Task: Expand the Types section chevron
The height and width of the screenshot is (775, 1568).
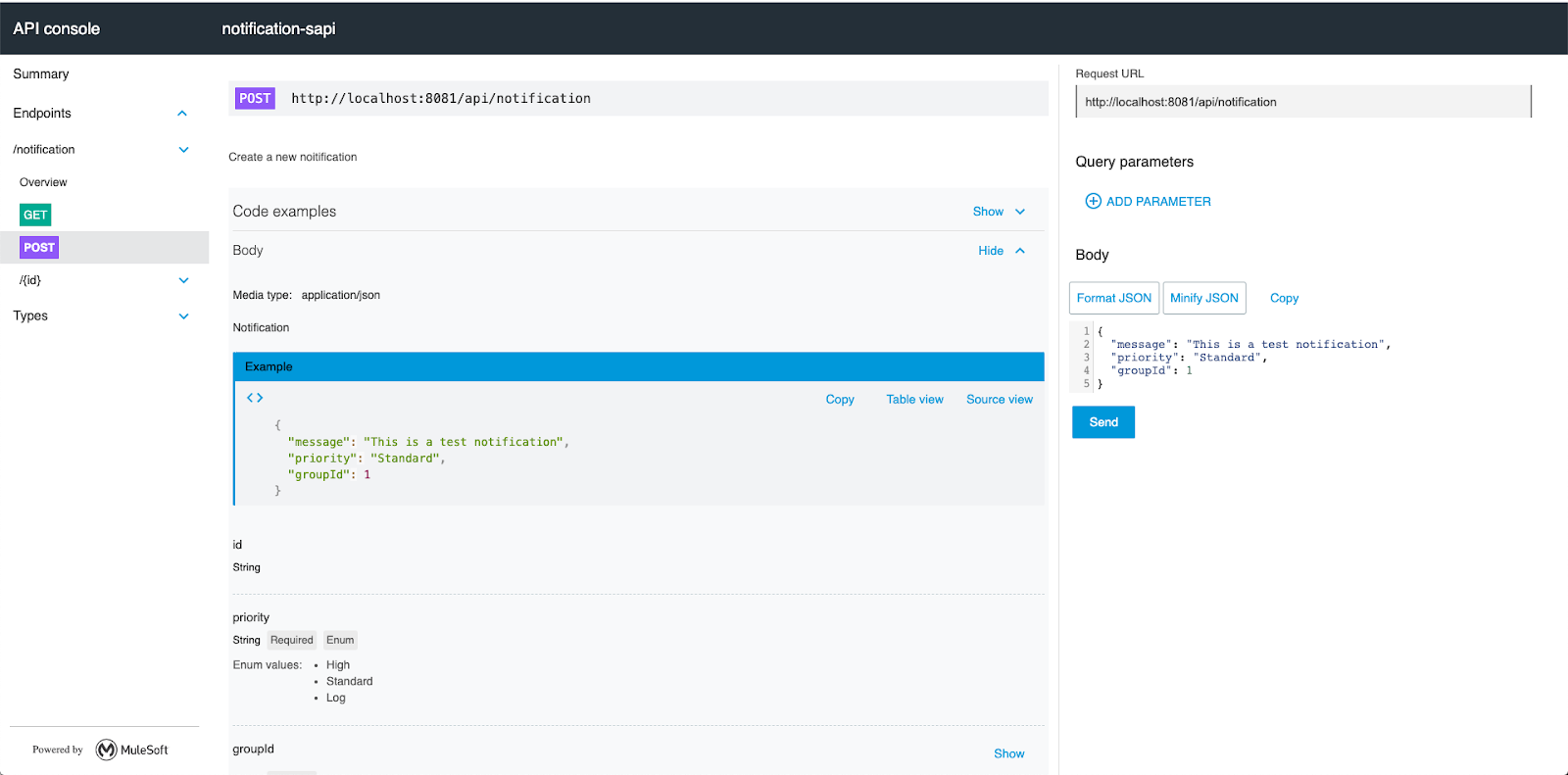Action: [x=183, y=316]
